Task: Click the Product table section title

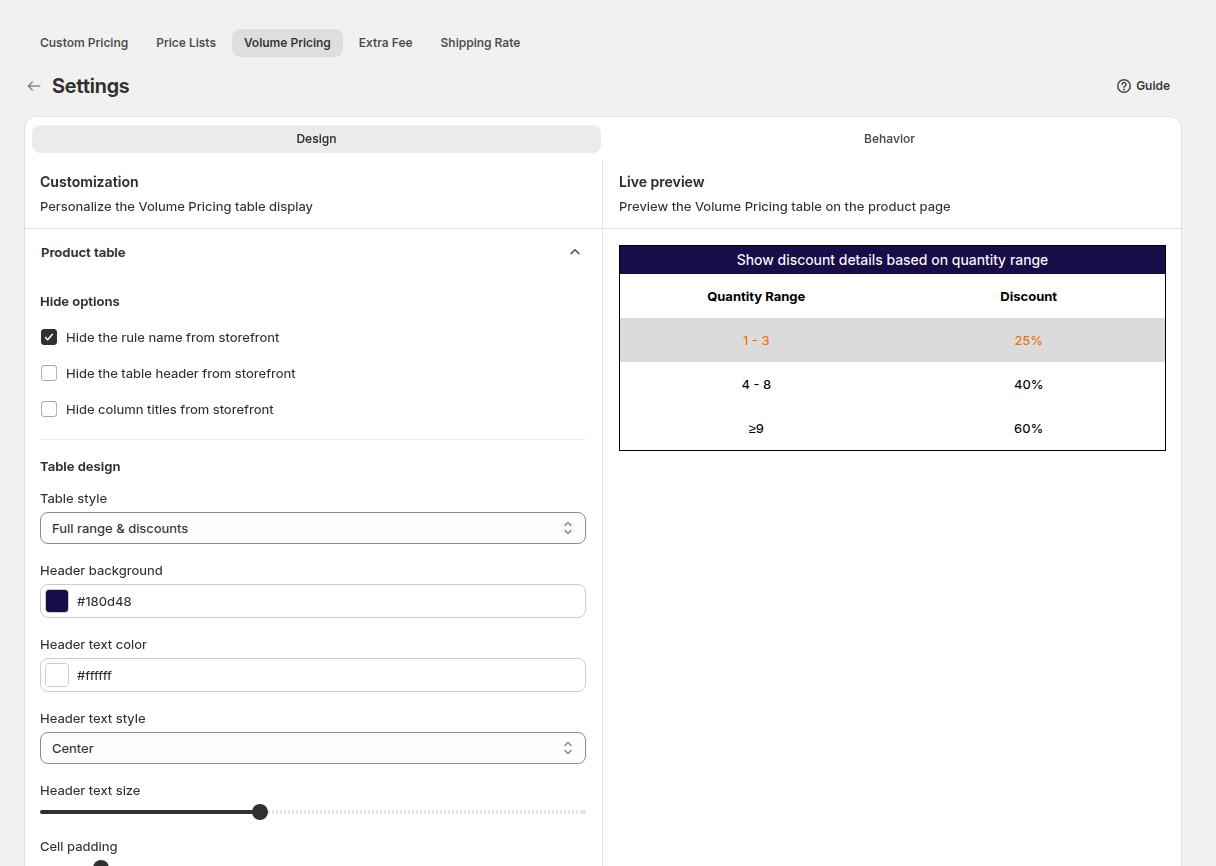Action: (x=83, y=253)
